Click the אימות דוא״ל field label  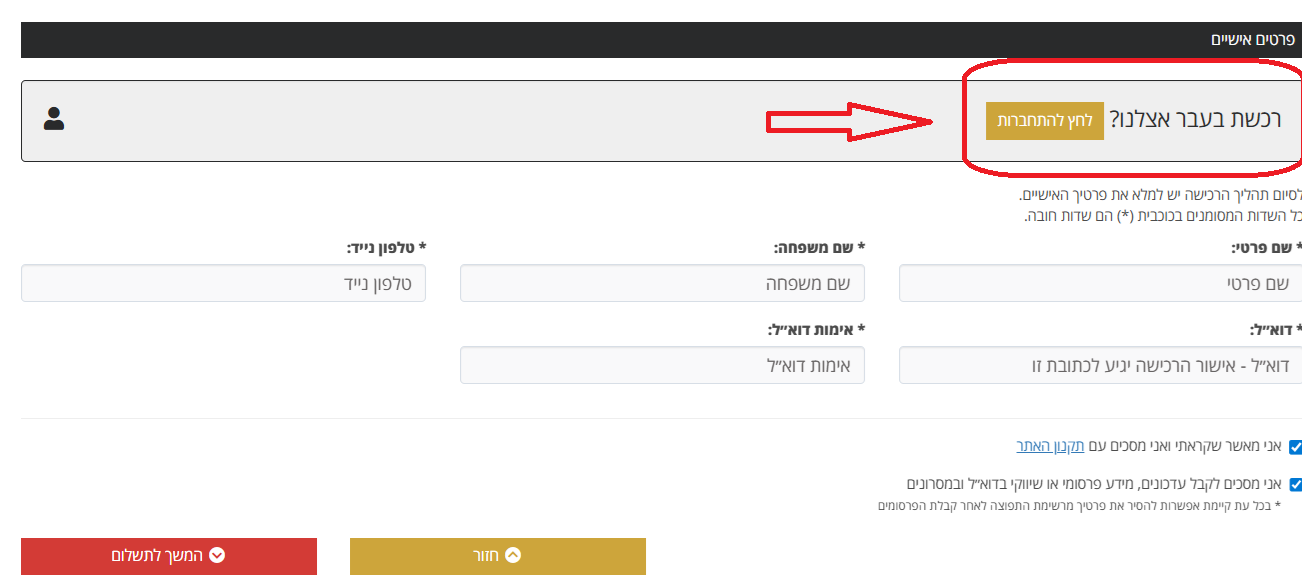(816, 328)
